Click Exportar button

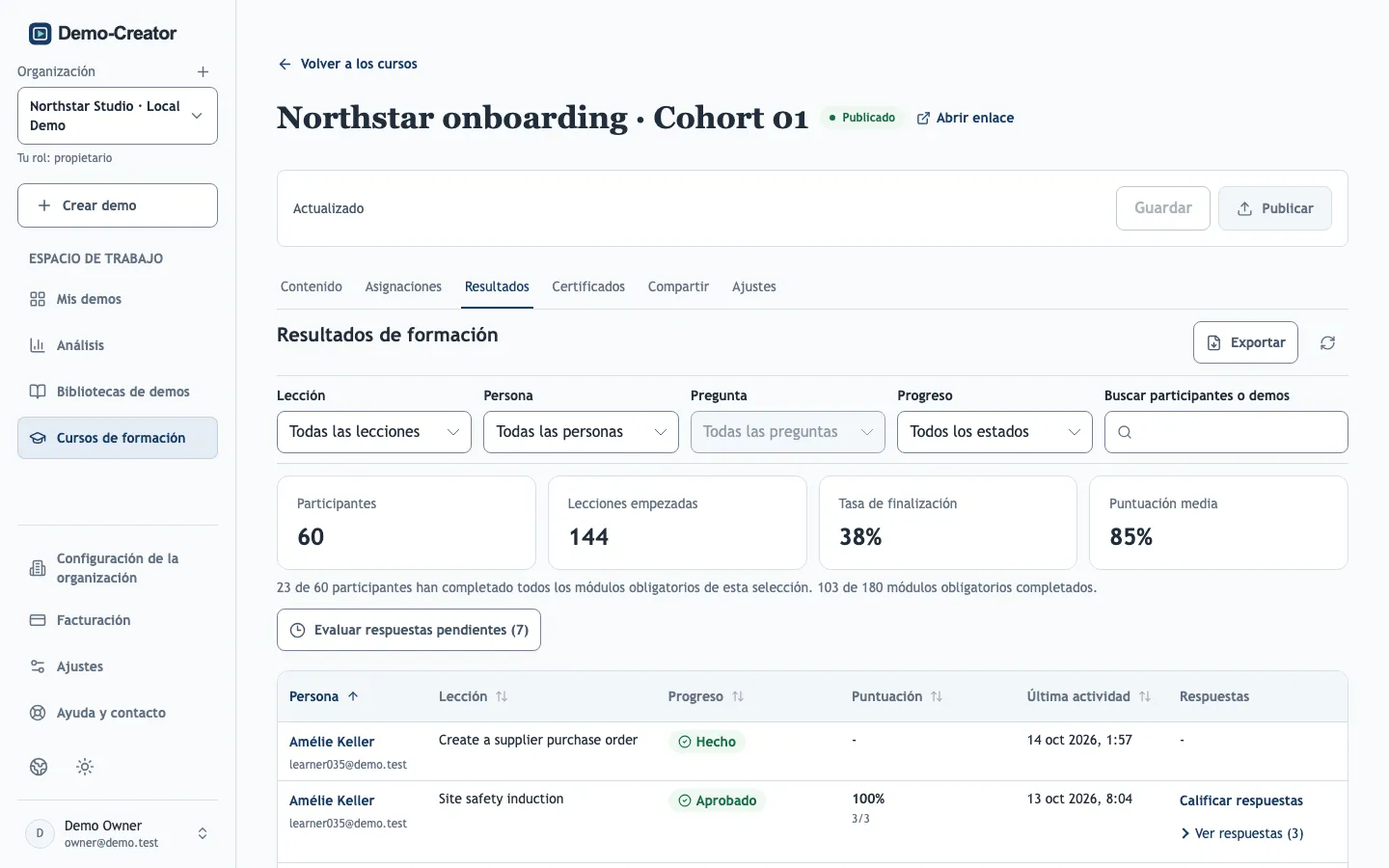pos(1245,342)
